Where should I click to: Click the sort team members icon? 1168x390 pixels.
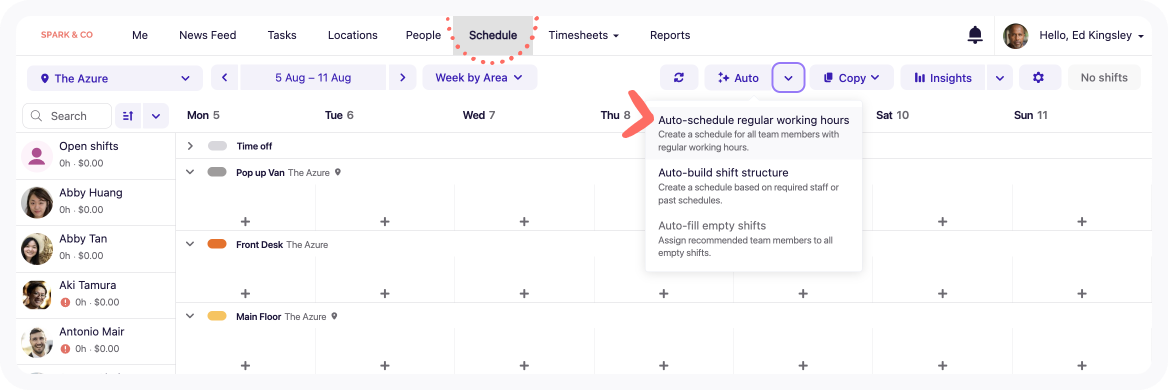click(x=127, y=116)
